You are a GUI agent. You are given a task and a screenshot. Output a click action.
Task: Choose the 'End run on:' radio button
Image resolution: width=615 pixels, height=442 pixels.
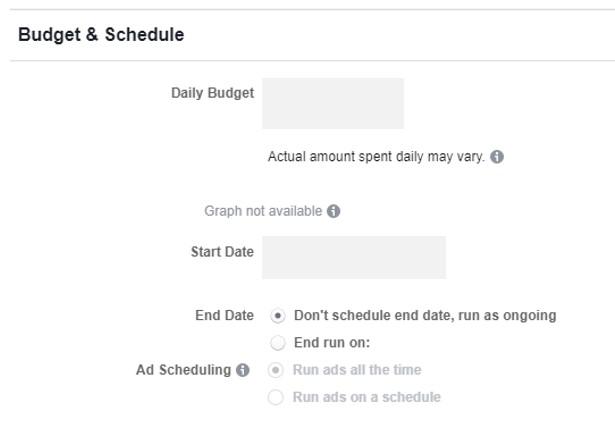278,343
